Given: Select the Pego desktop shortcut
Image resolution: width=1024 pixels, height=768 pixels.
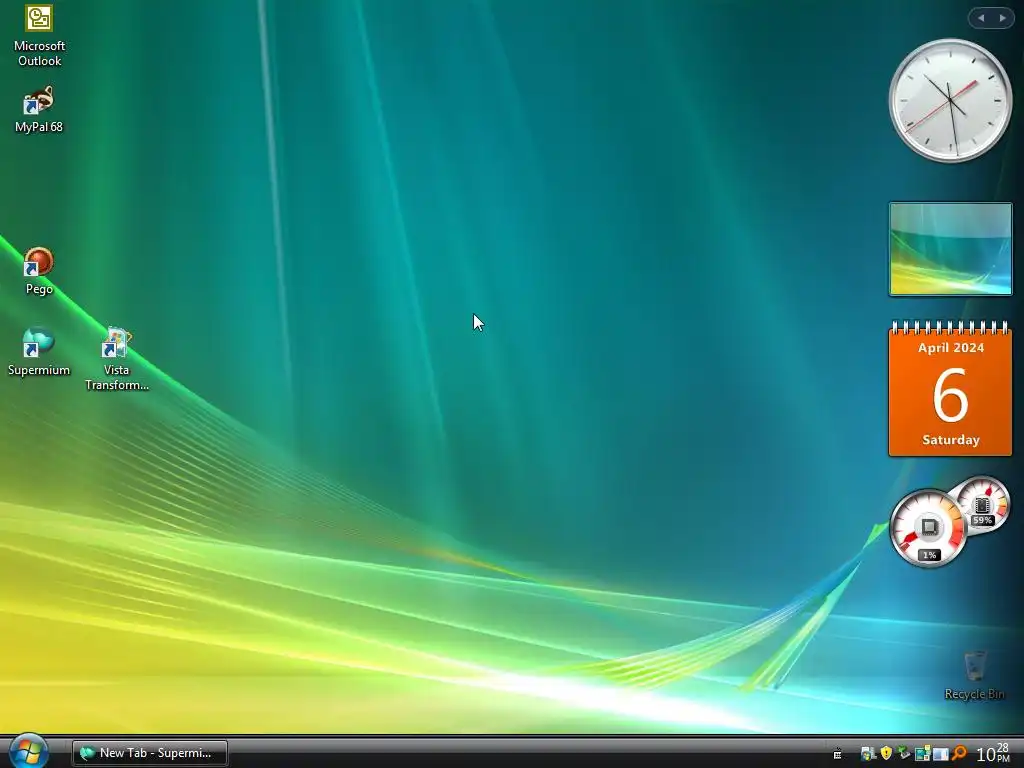Looking at the screenshot, I should click(x=39, y=272).
